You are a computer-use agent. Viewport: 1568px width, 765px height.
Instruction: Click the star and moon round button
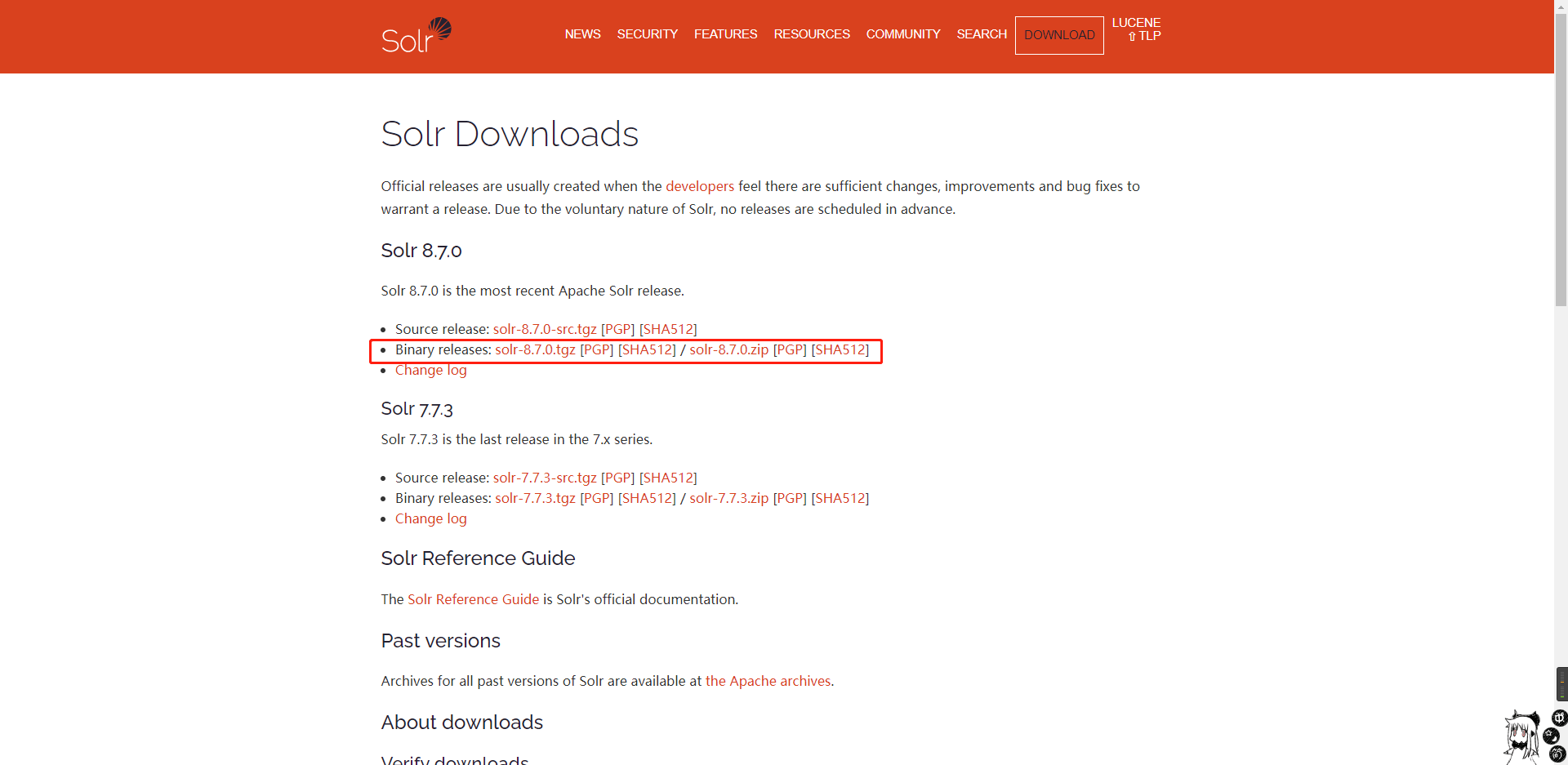tap(1552, 736)
